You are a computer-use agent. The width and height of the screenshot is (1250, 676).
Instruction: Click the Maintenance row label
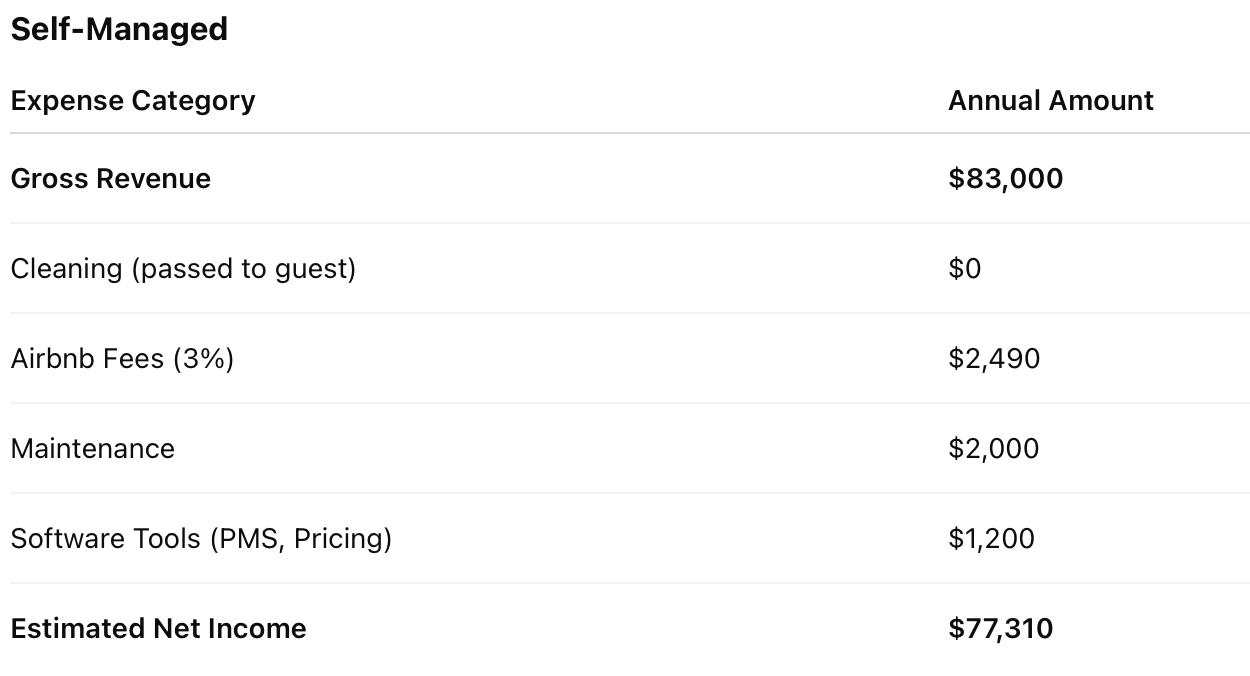(93, 449)
